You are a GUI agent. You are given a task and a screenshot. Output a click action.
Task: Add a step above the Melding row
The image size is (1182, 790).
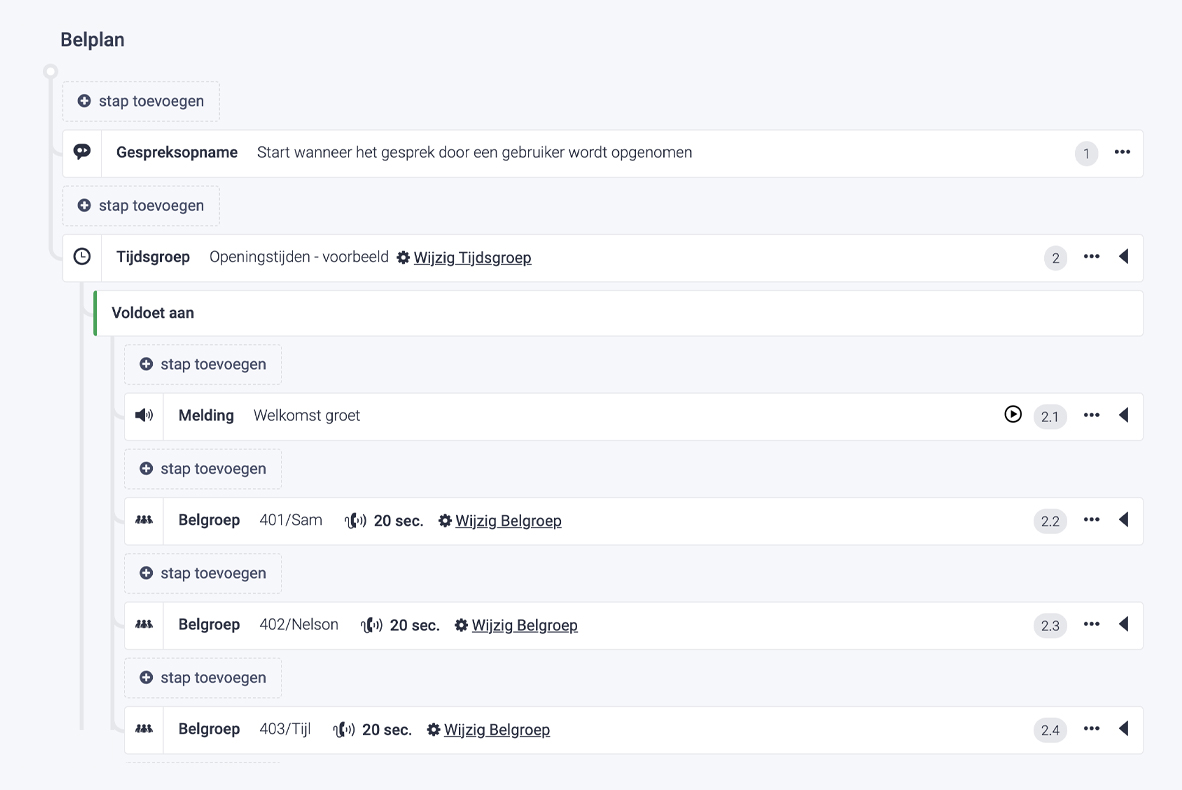(203, 365)
